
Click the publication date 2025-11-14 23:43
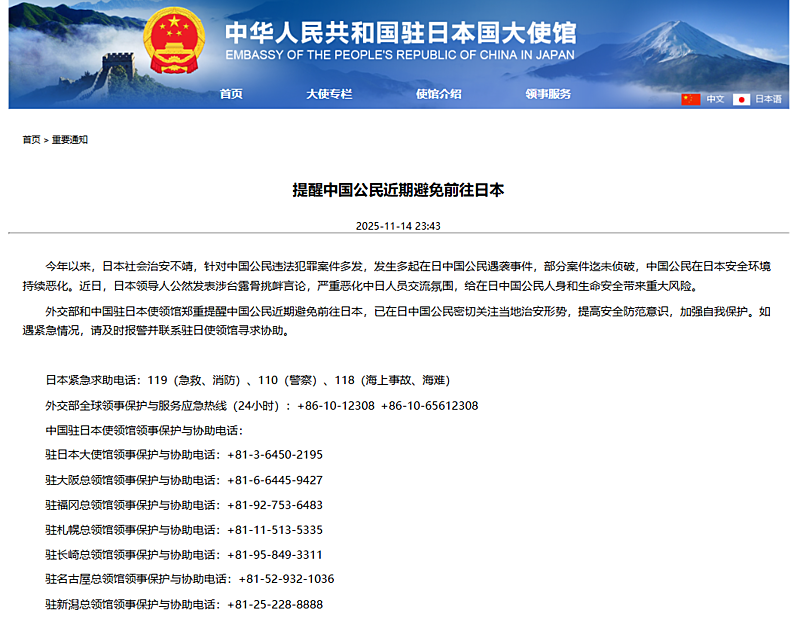(399, 226)
